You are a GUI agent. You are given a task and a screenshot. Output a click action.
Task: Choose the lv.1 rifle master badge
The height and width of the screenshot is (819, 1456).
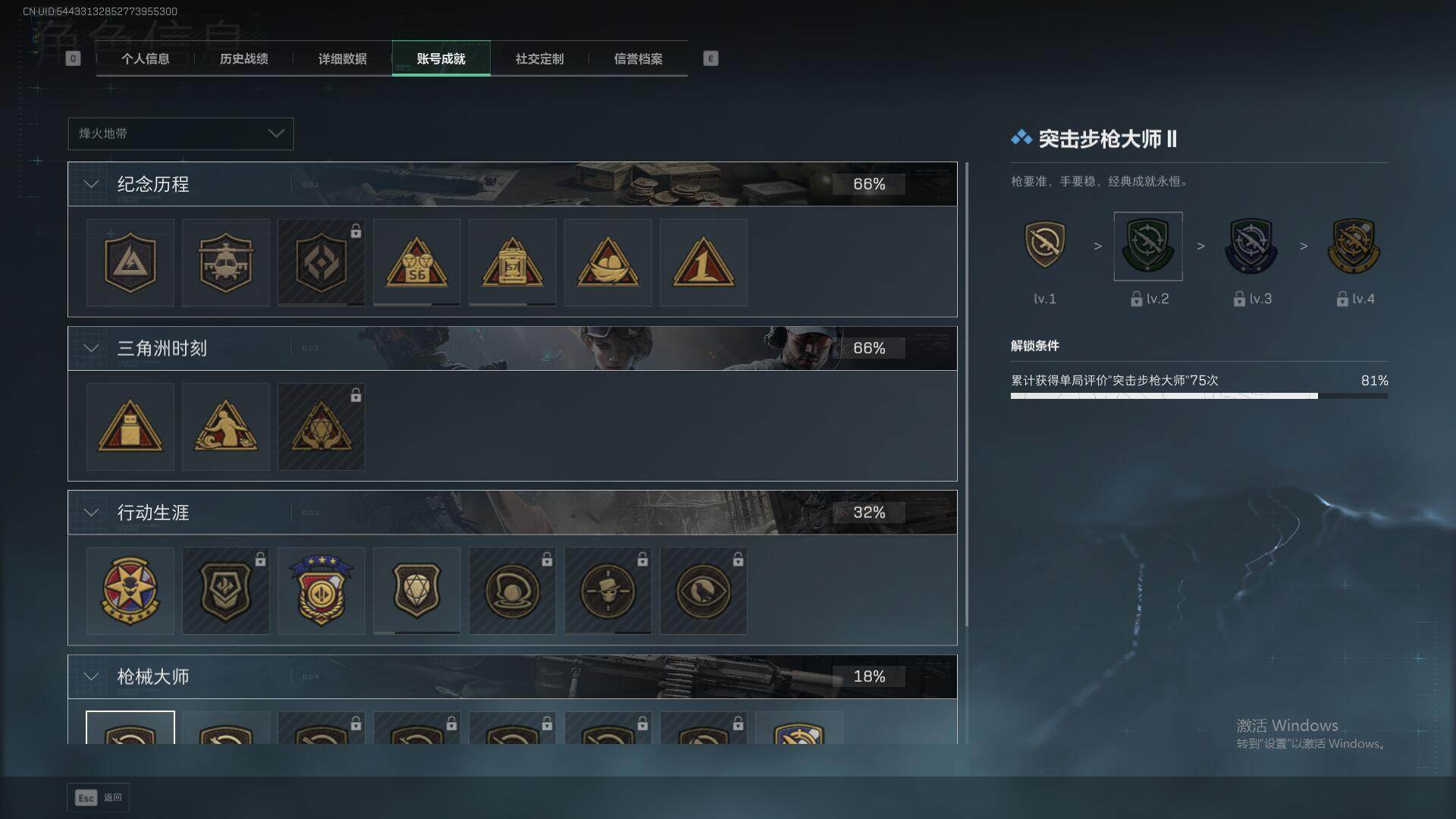pos(1045,246)
